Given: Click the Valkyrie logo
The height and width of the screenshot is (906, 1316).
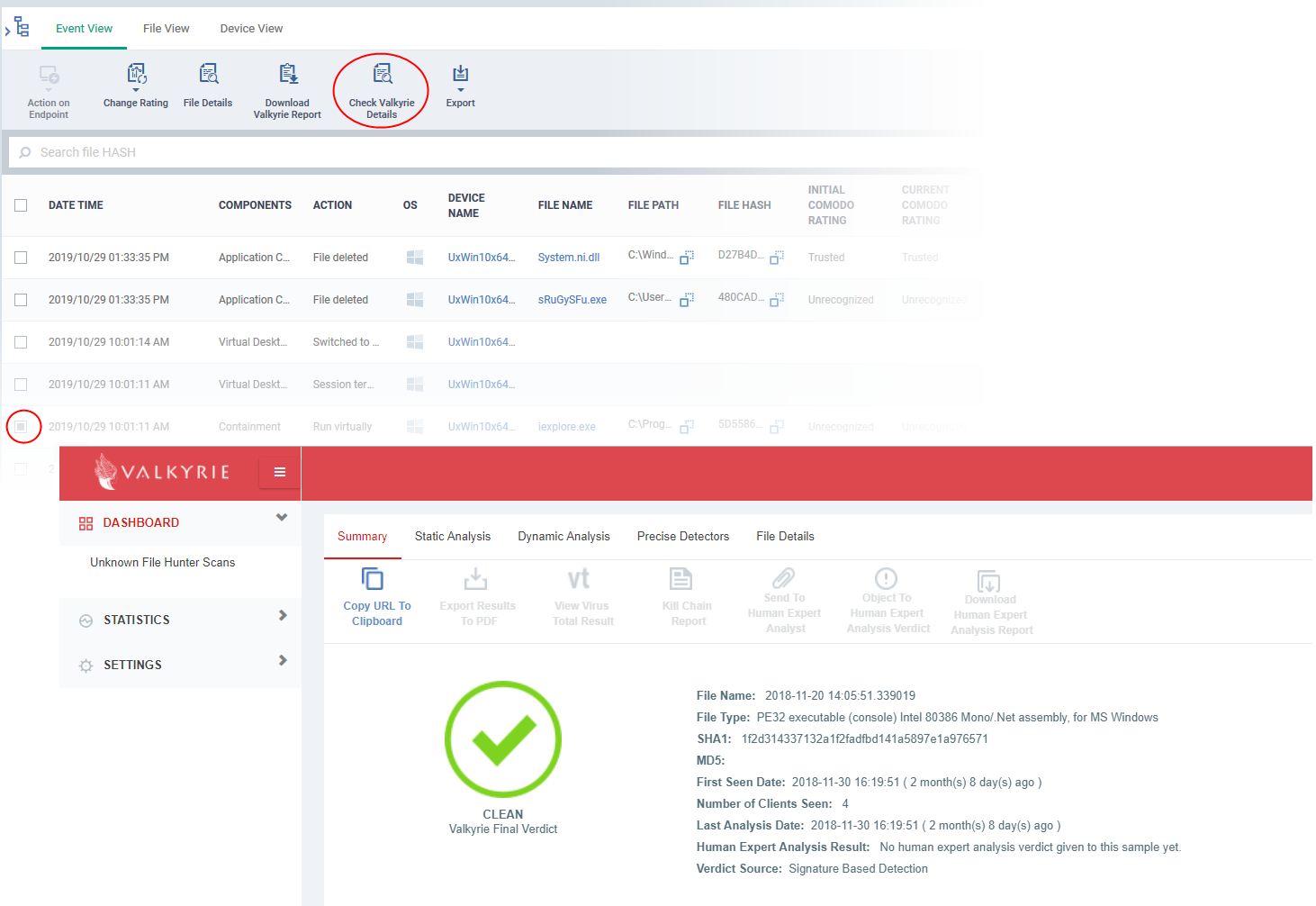Looking at the screenshot, I should click(162, 472).
